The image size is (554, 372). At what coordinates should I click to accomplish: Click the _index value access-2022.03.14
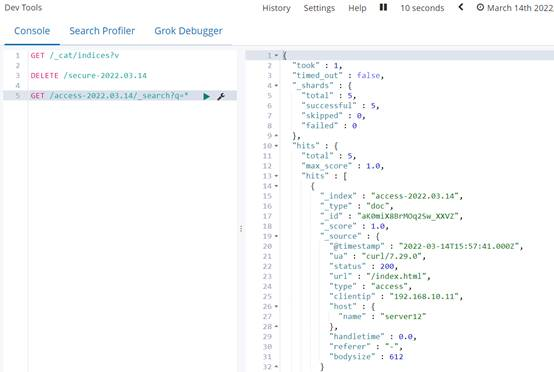click(x=415, y=196)
